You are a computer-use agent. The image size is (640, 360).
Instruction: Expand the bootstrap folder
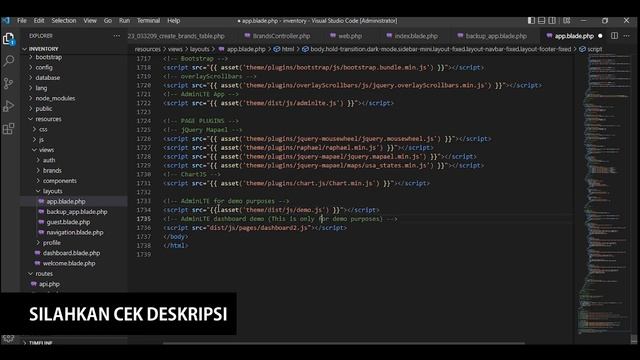point(49,57)
